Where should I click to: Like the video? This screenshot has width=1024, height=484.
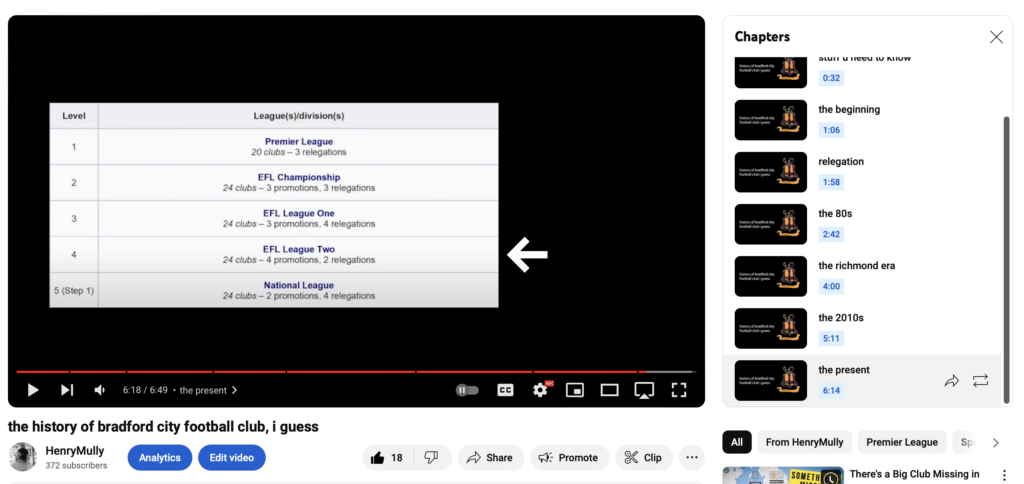(388, 458)
